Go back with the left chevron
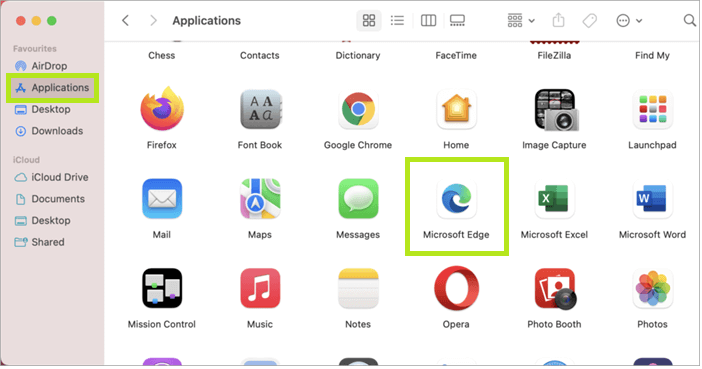 pos(125,20)
